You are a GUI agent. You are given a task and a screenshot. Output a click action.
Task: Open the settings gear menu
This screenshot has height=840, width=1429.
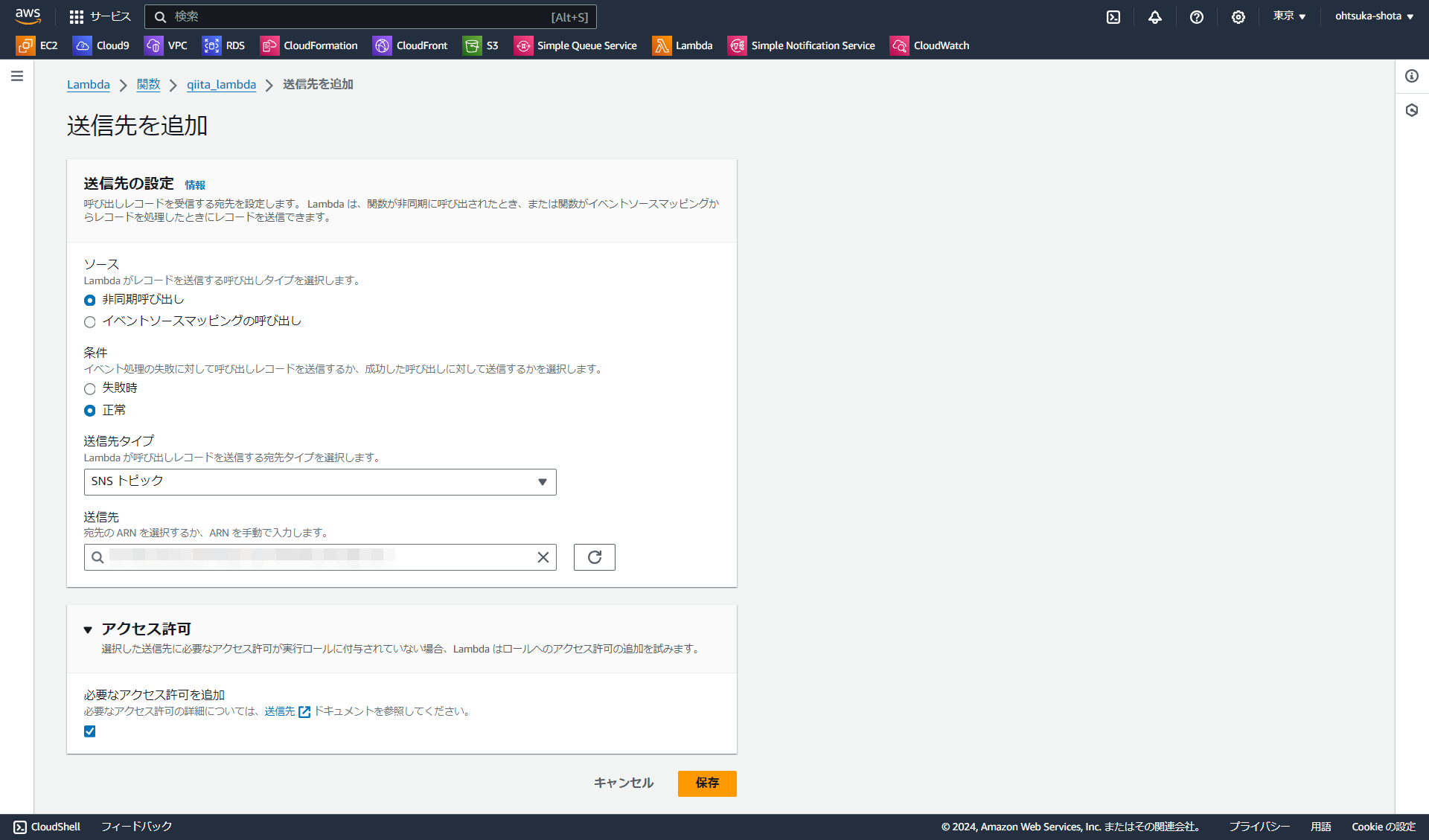(x=1238, y=16)
